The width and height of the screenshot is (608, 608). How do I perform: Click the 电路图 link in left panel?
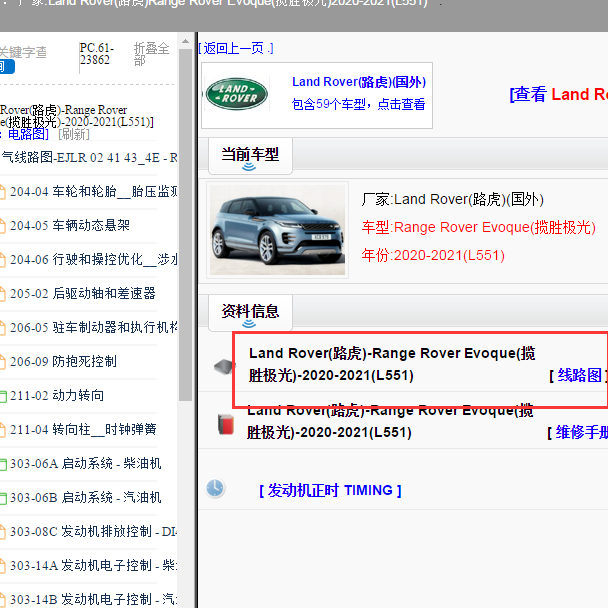coord(28,135)
